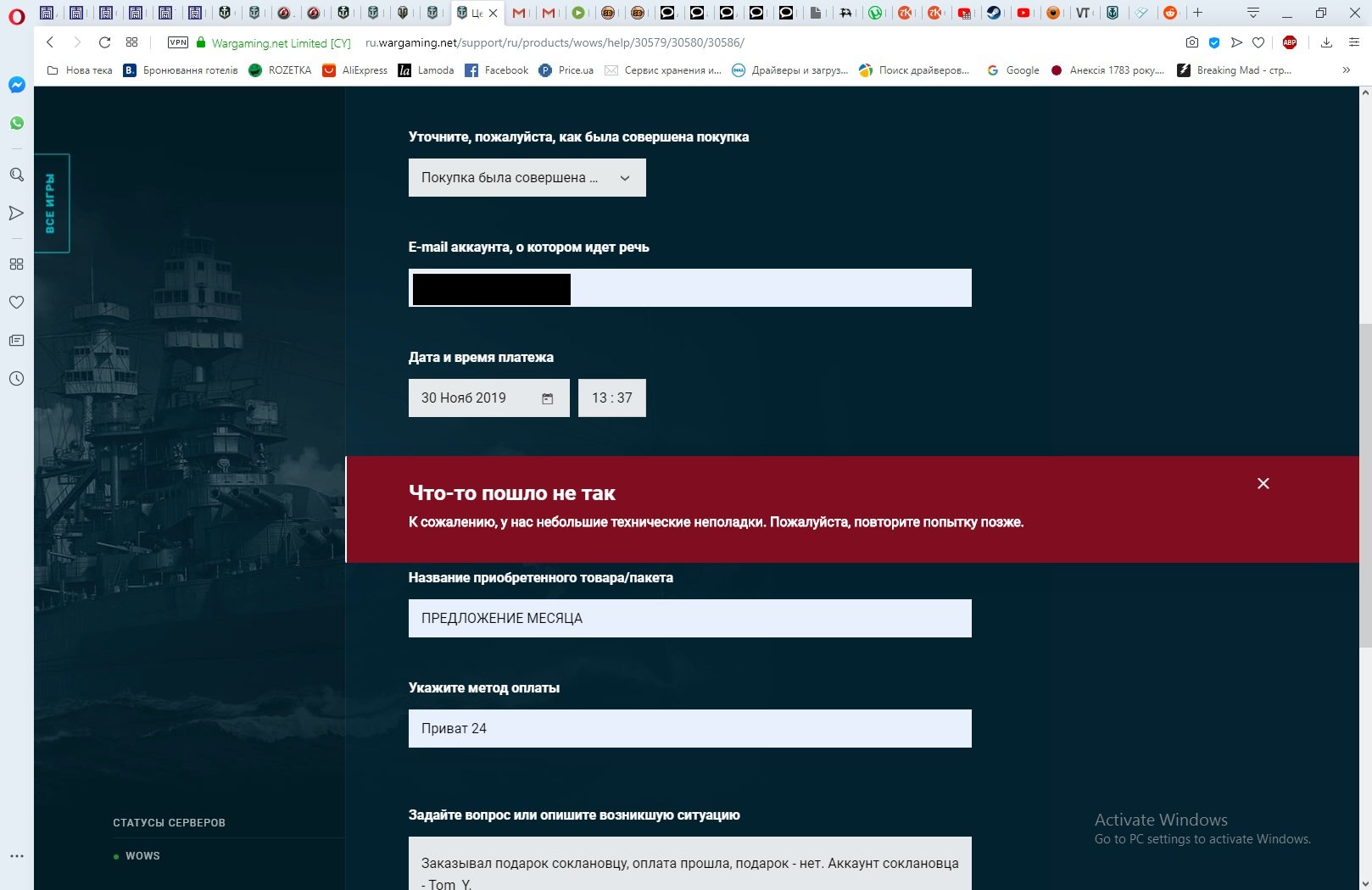Click the payment time field 13:37
The height and width of the screenshot is (890, 1372).
612,398
